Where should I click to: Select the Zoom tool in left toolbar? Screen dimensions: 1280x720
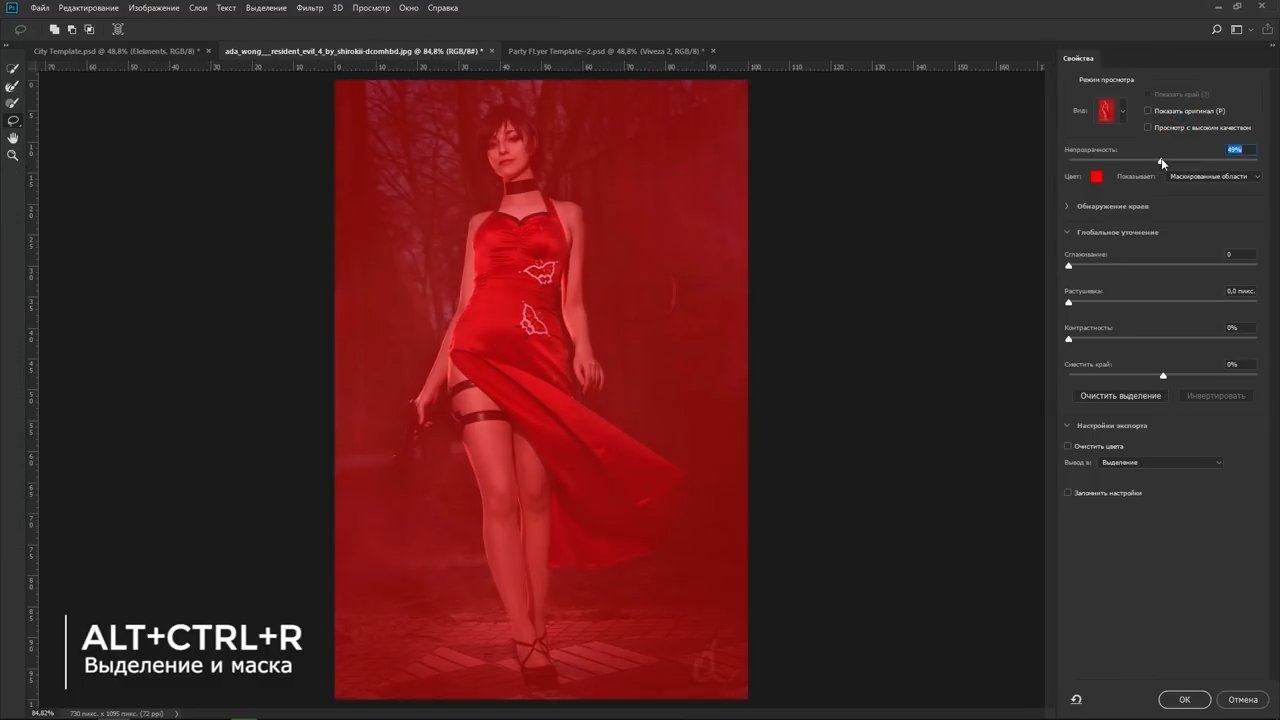(13, 155)
